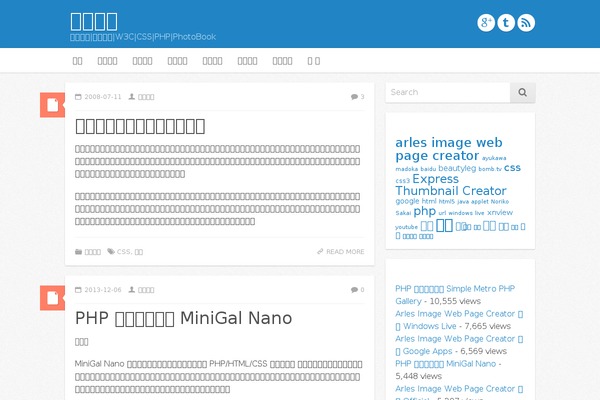600x400 pixels.
Task: Click the post-type icon beside the 2013-12-06 post
Action: [52, 298]
